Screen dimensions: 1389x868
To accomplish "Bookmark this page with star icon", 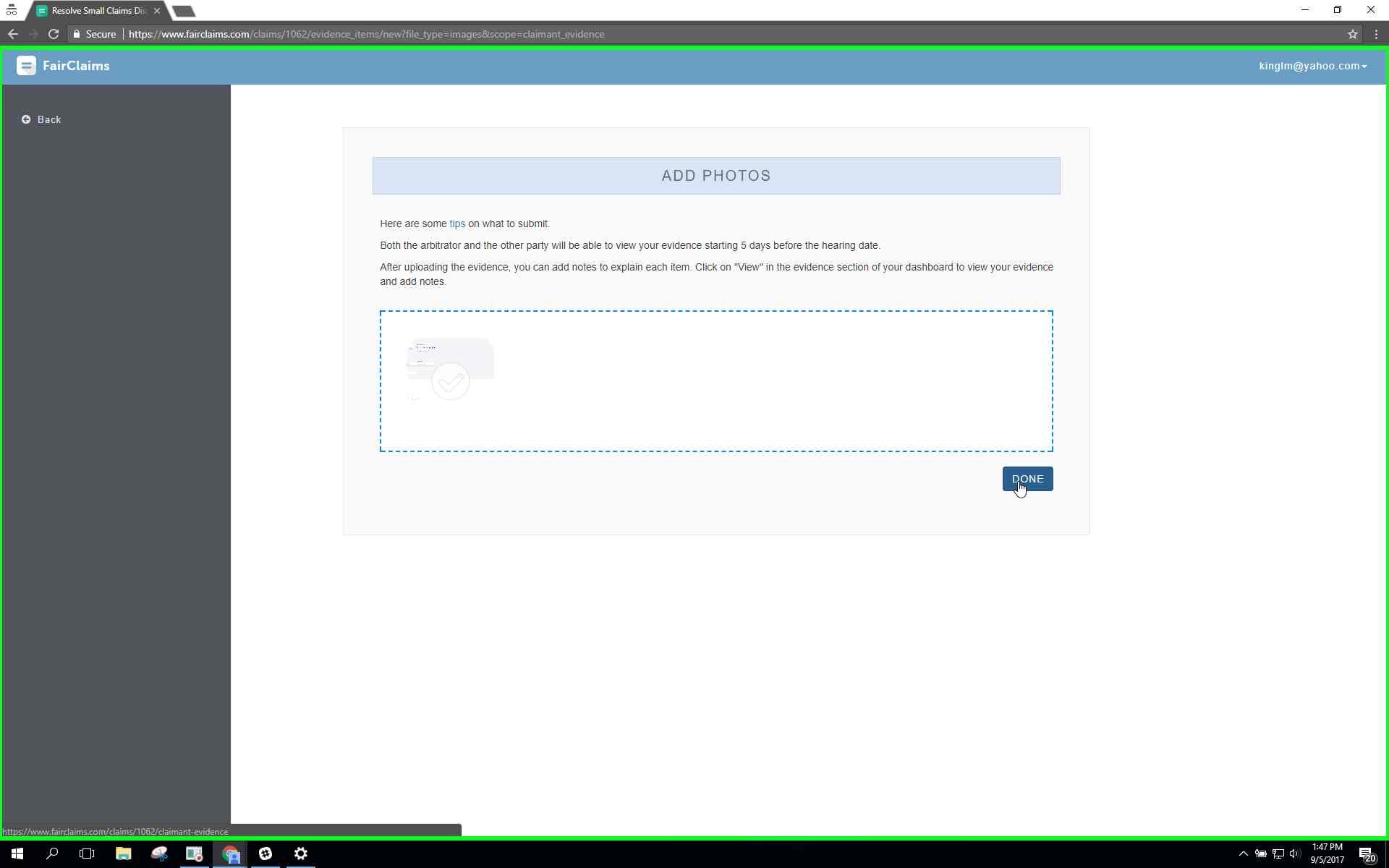I will coord(1352,34).
